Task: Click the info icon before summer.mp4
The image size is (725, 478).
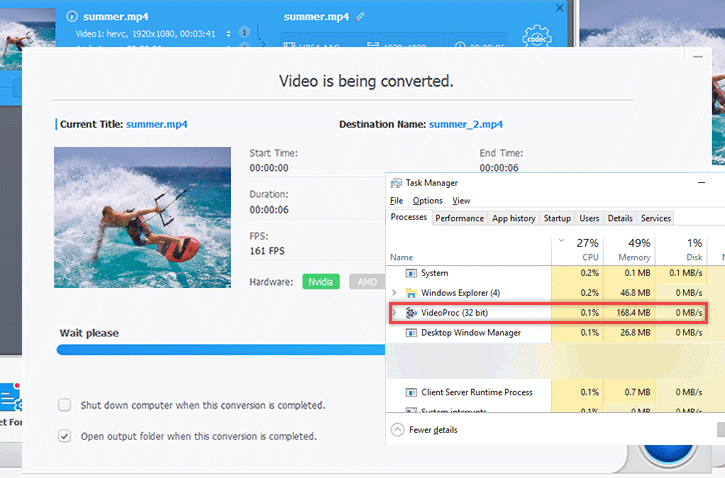Action: pos(71,17)
